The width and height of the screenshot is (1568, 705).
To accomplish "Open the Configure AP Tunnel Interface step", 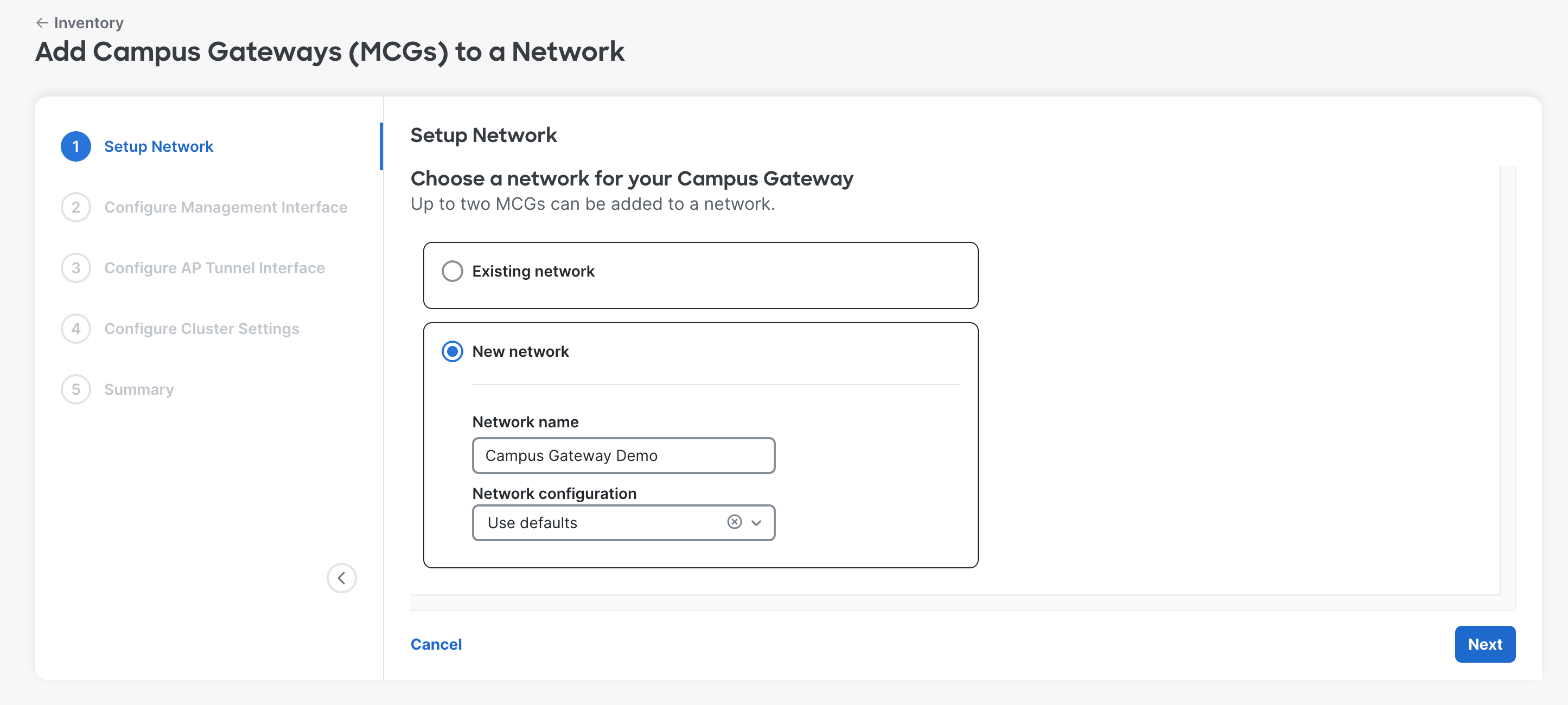I will pyautogui.click(x=214, y=268).
